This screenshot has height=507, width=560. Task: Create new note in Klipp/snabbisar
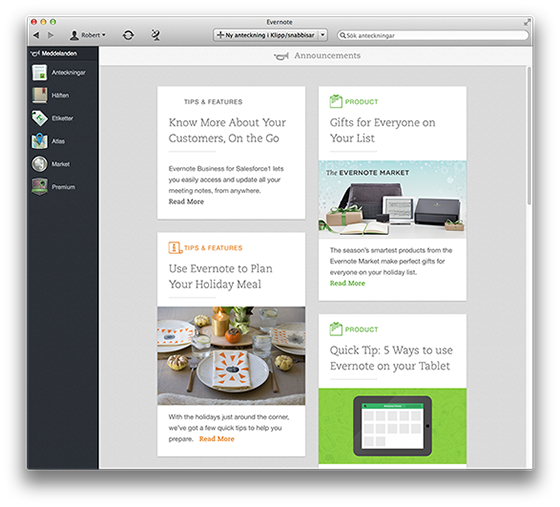[x=266, y=35]
